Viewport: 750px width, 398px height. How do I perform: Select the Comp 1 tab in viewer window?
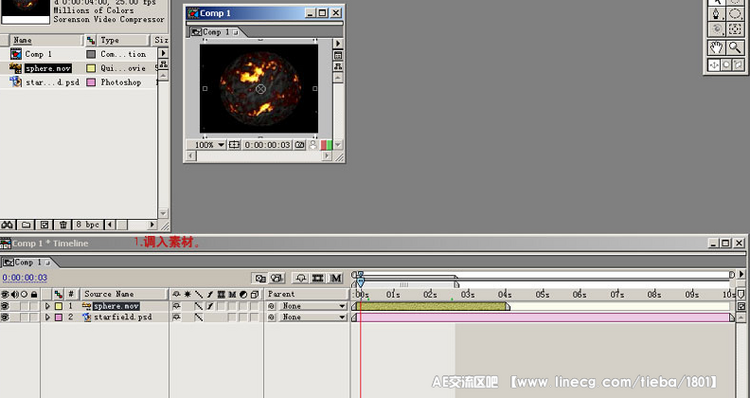click(x=215, y=32)
